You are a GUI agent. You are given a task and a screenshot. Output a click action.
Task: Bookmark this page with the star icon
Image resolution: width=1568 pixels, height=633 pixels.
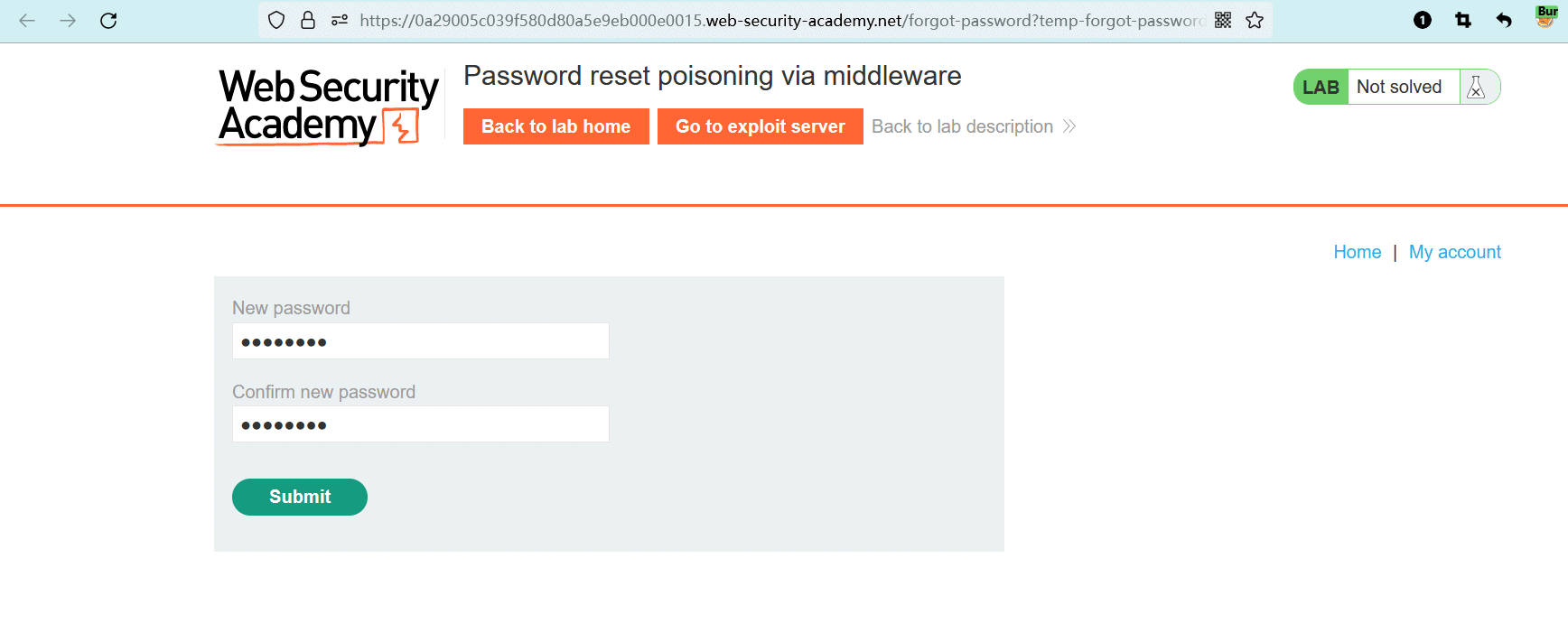pos(1255,21)
